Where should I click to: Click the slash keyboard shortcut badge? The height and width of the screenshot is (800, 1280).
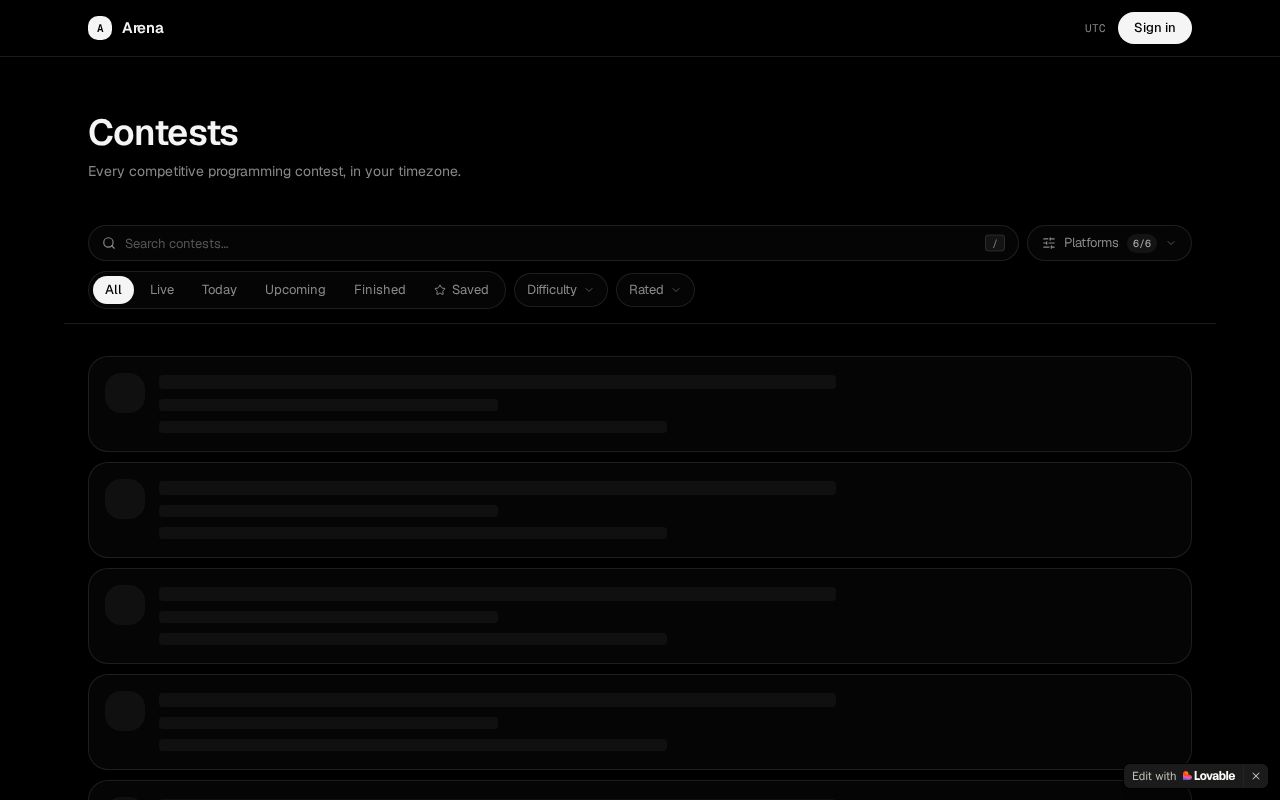pyautogui.click(x=995, y=243)
